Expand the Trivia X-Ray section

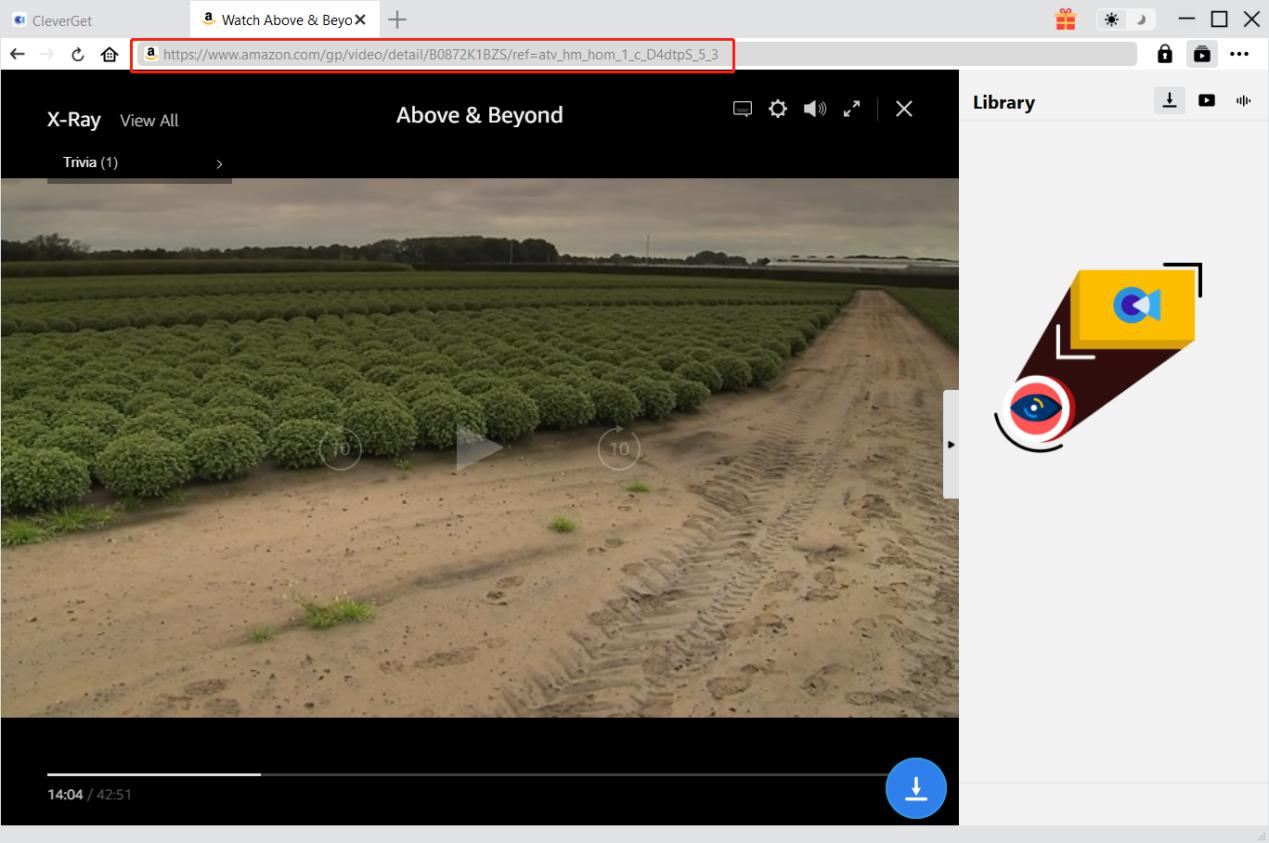point(139,163)
